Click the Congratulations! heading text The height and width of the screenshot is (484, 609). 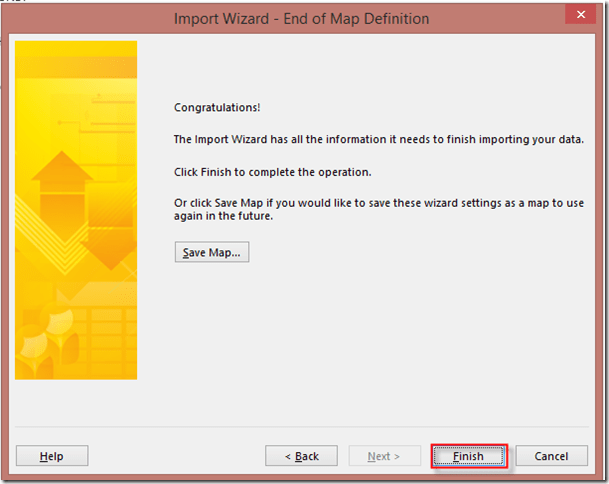[210, 107]
